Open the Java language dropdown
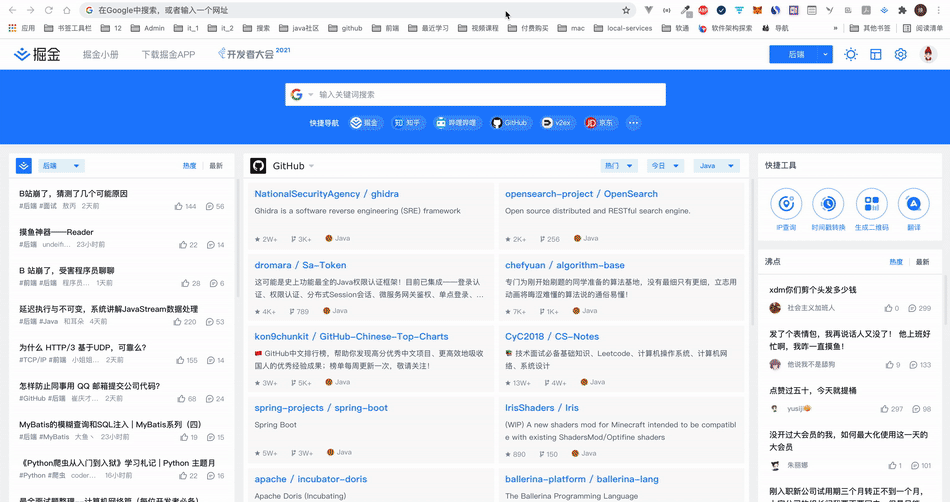The image size is (950, 502). (x=716, y=166)
